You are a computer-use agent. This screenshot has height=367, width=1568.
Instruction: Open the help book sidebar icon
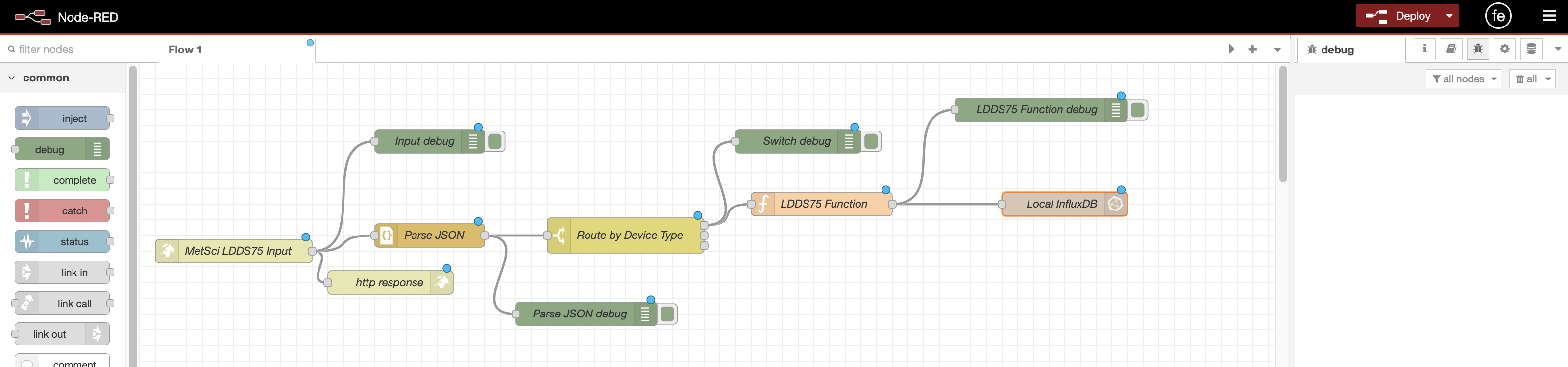[x=1451, y=49]
